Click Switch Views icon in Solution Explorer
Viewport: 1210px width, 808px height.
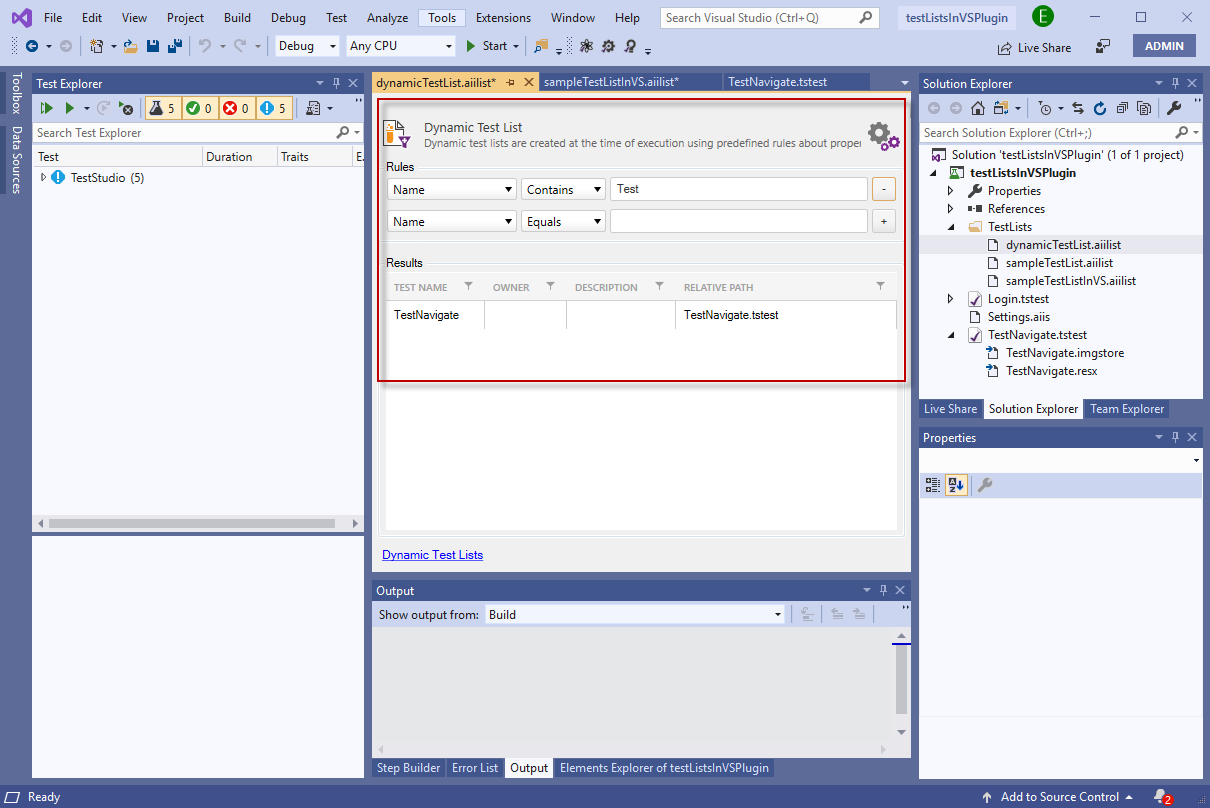click(1002, 108)
